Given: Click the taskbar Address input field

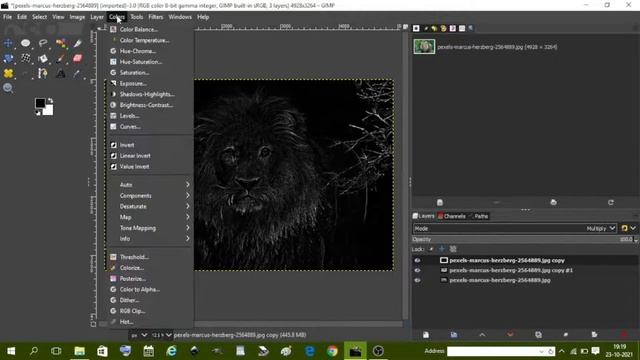Looking at the screenshot, I should coord(501,351).
